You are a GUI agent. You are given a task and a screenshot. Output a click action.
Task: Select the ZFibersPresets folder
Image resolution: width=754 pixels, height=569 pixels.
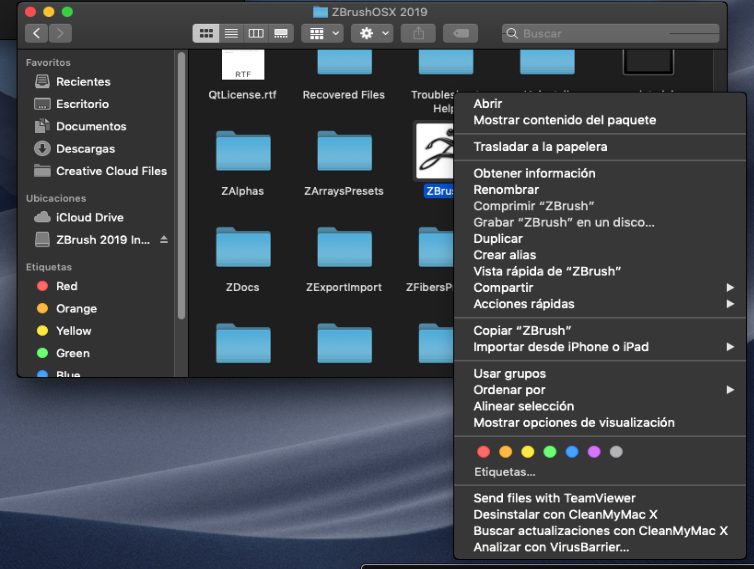click(x=430, y=259)
